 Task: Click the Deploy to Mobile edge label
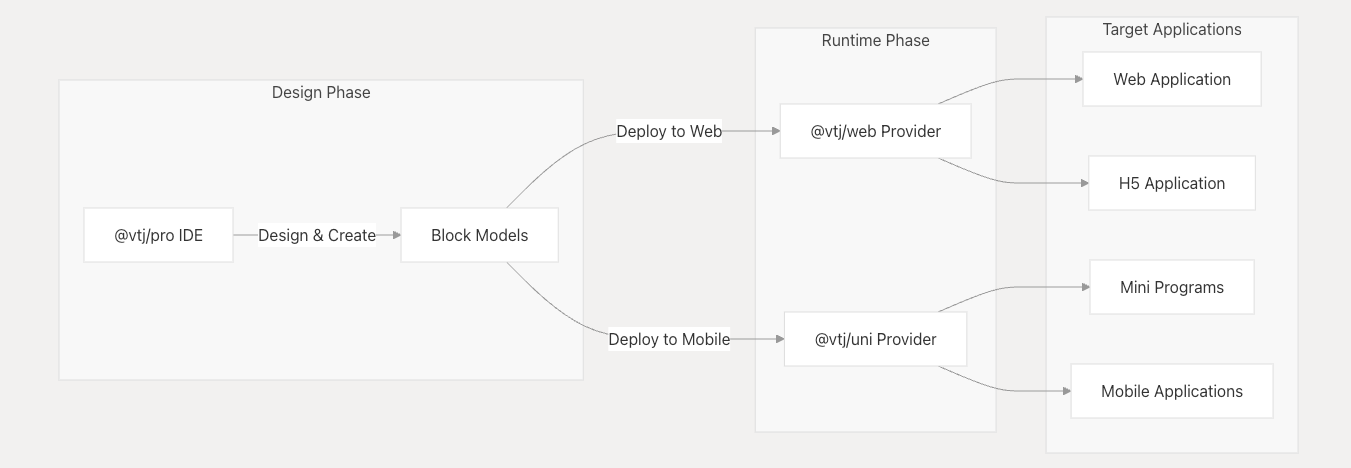coord(669,339)
